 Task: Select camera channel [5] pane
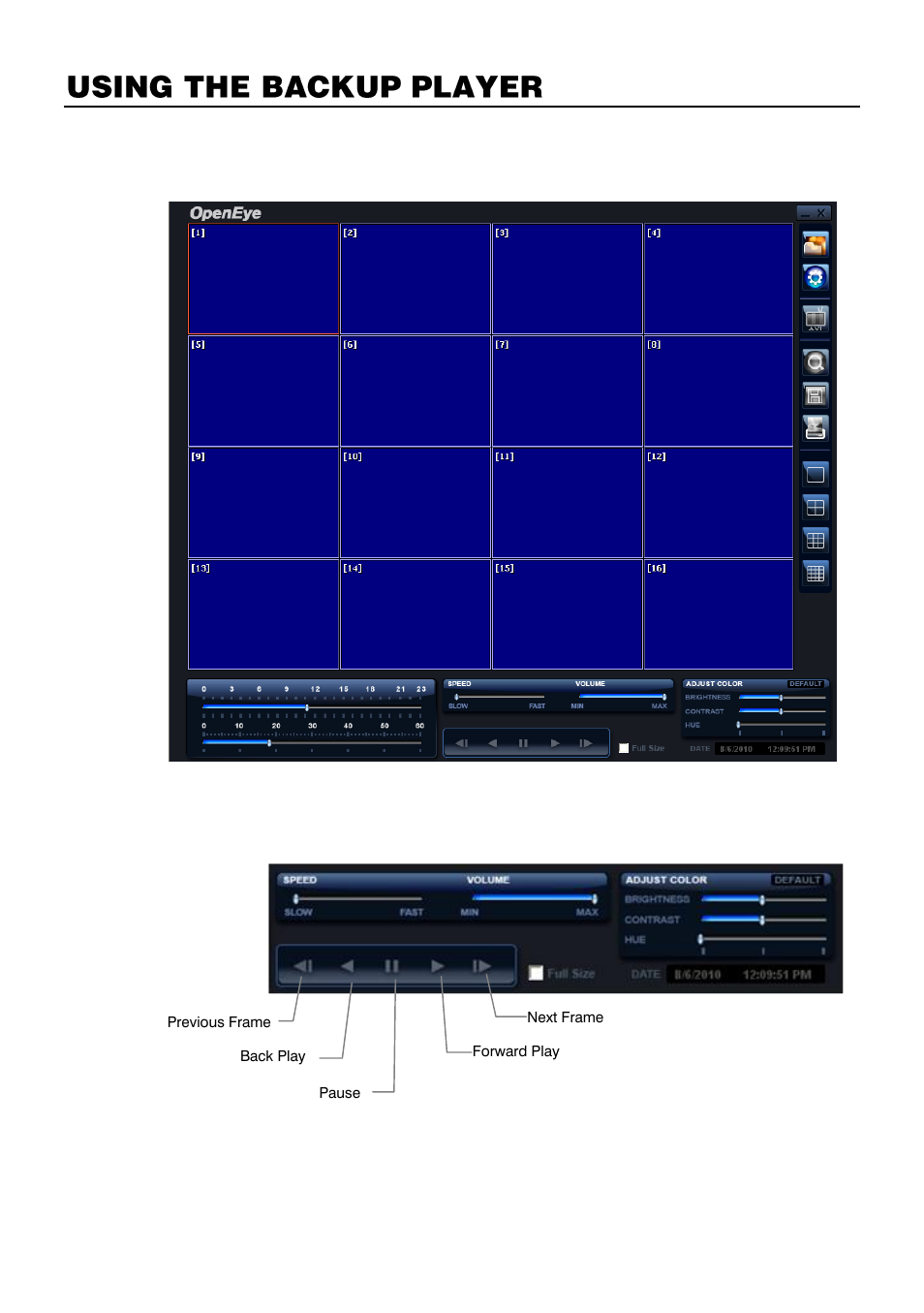tap(263, 391)
